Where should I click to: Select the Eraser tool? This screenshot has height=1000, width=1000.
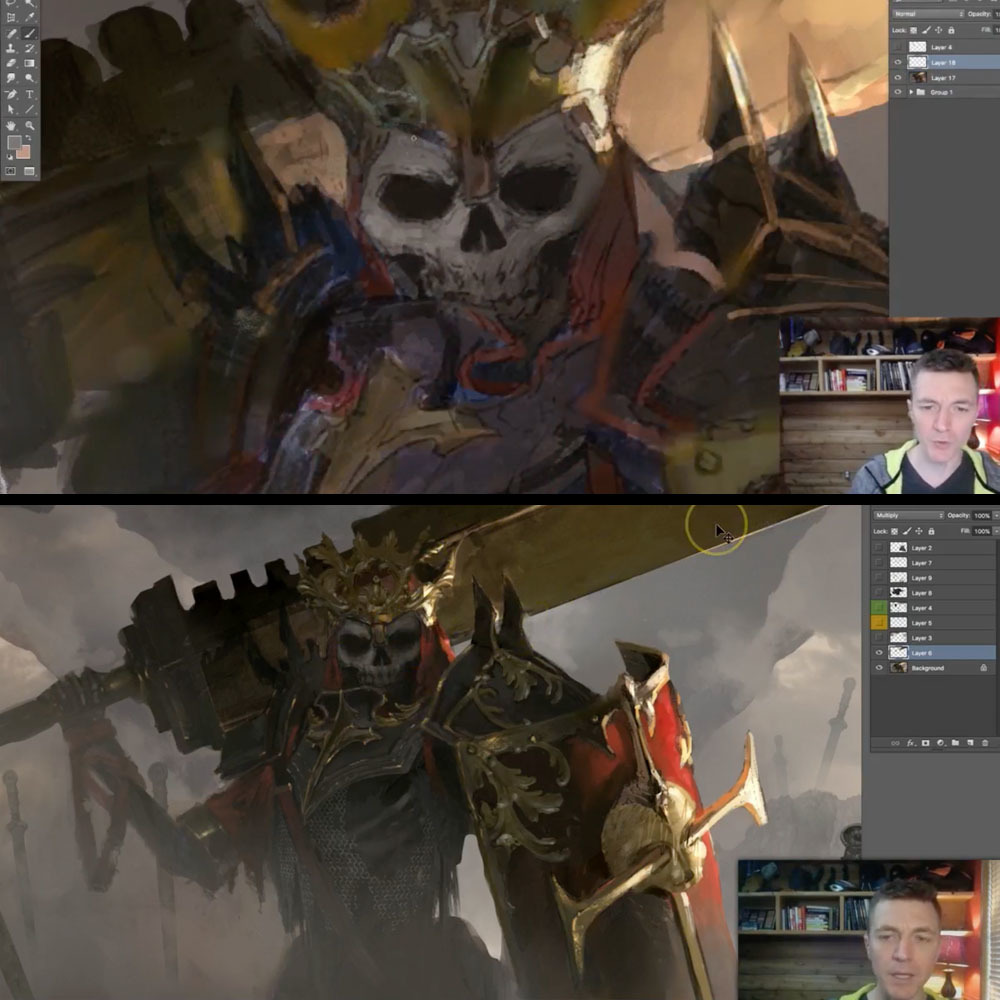click(11, 62)
